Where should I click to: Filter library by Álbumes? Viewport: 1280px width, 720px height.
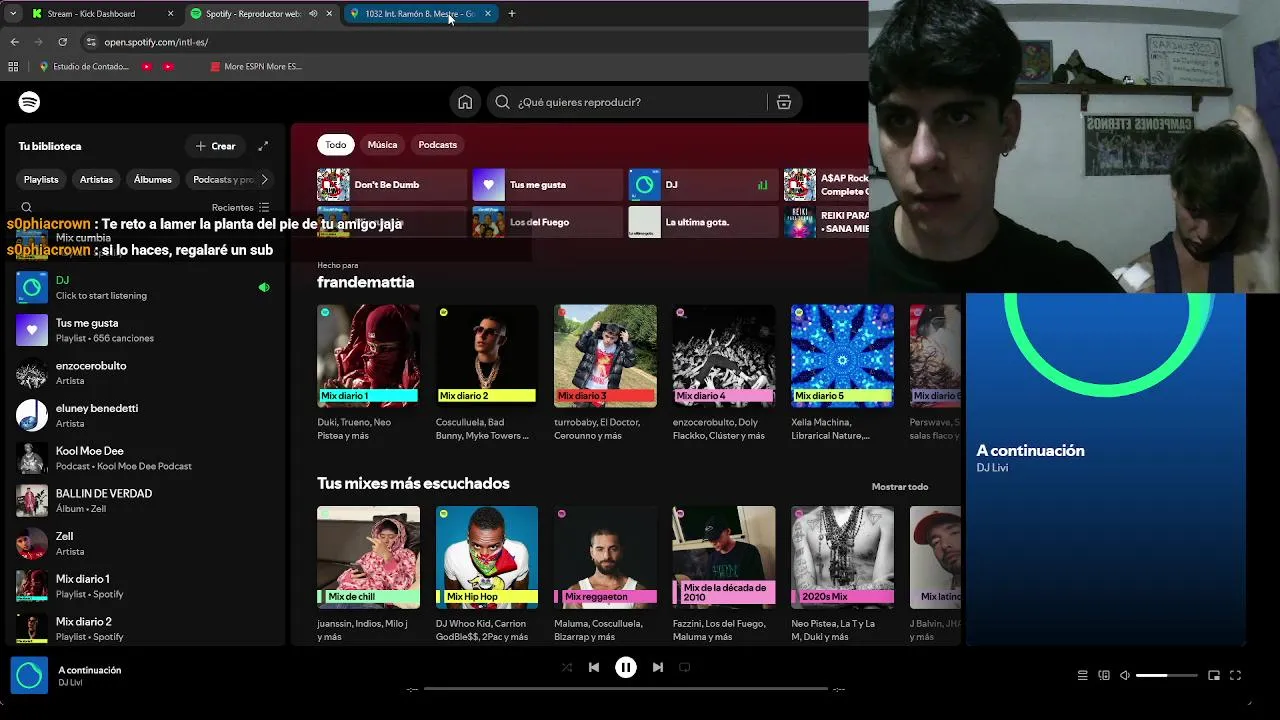[x=153, y=180]
